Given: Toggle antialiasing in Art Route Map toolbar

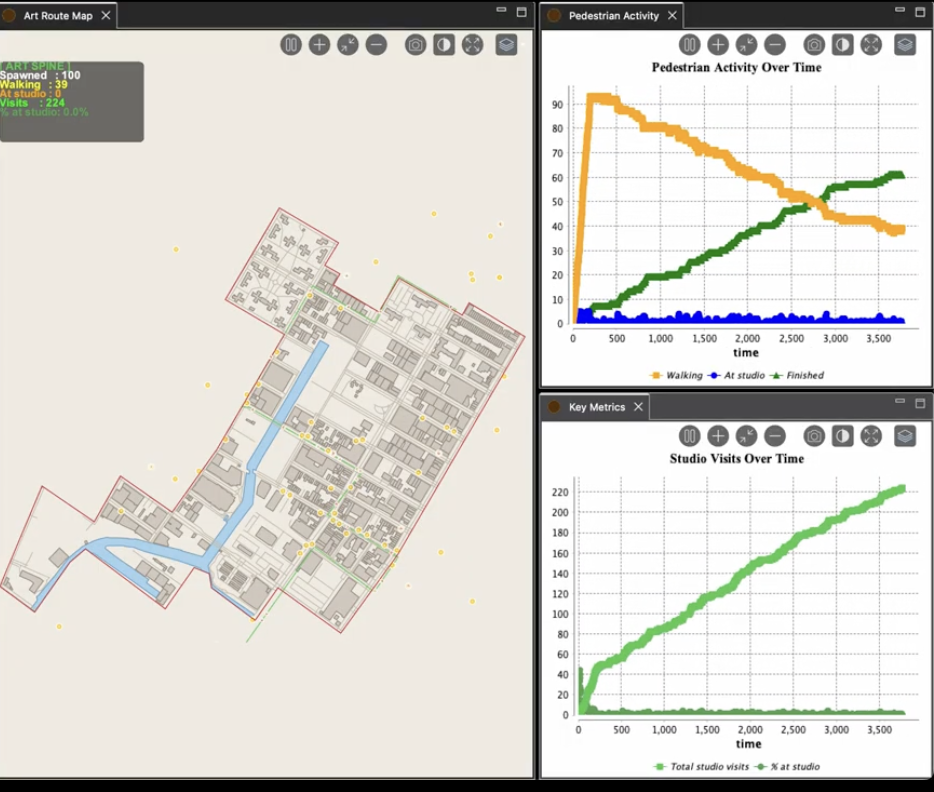Looking at the screenshot, I should pos(444,45).
